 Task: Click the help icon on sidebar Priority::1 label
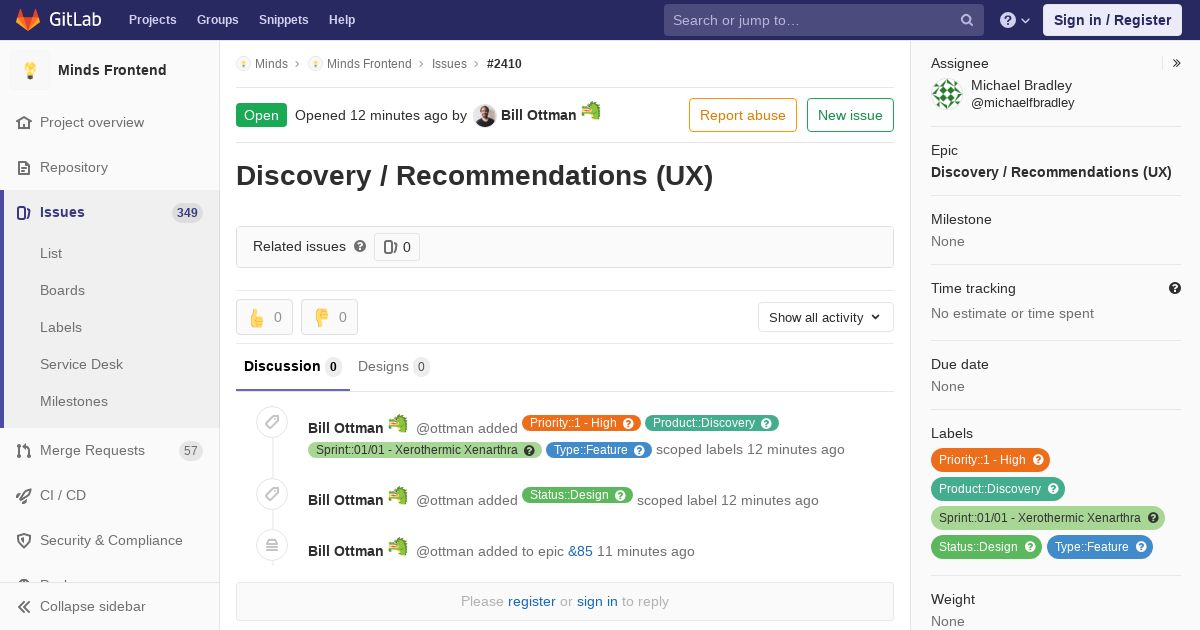pos(1038,460)
